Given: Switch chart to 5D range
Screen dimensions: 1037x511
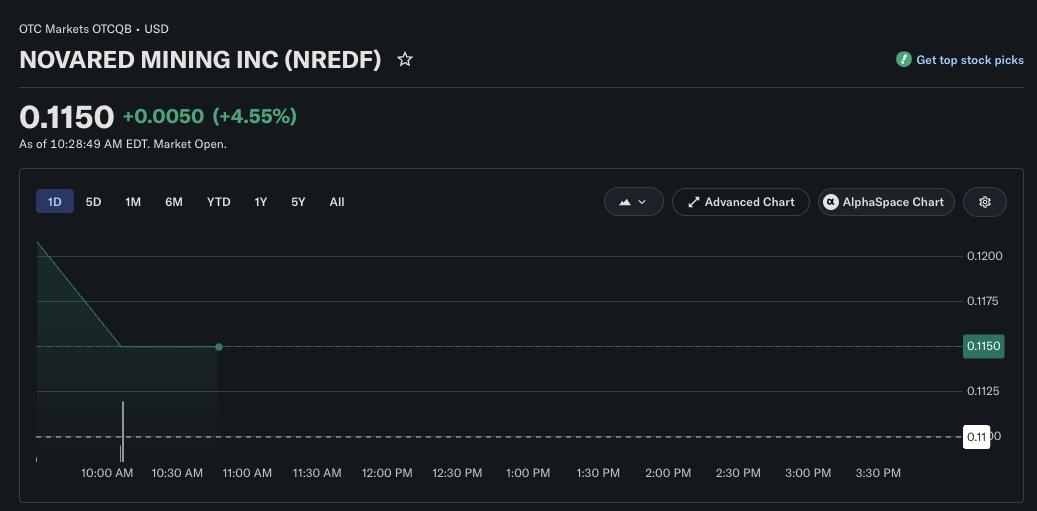Looking at the screenshot, I should point(93,202).
